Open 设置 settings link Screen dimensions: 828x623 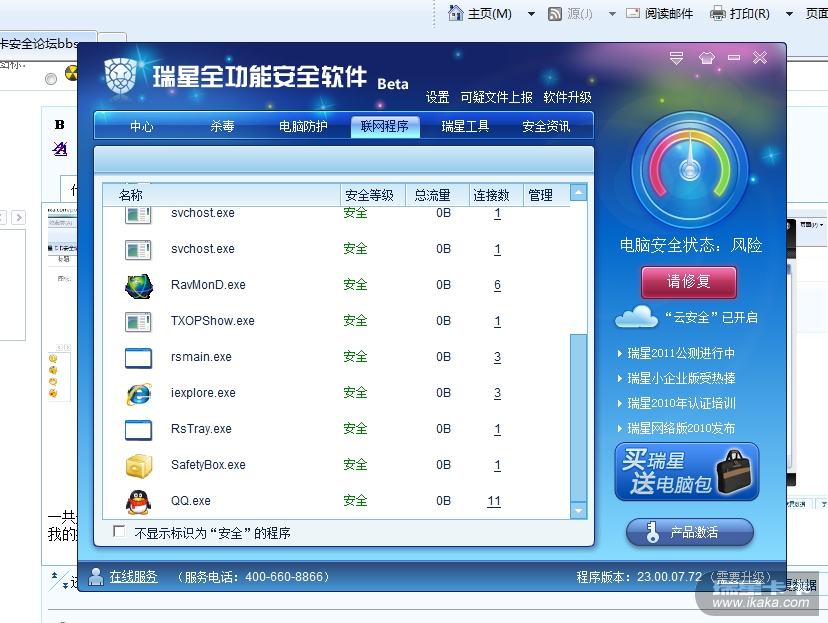(437, 98)
